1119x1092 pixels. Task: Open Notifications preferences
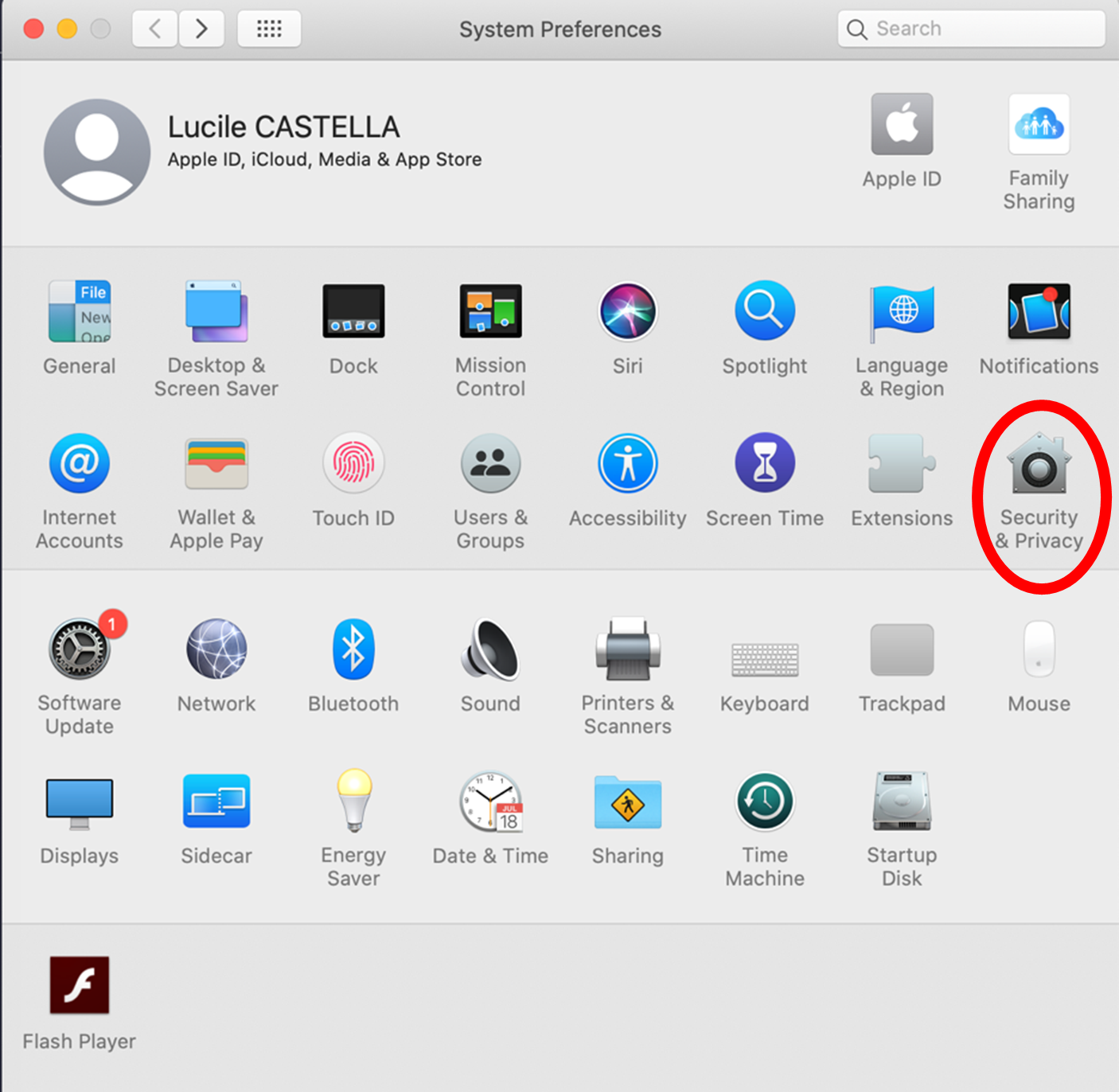click(1039, 311)
